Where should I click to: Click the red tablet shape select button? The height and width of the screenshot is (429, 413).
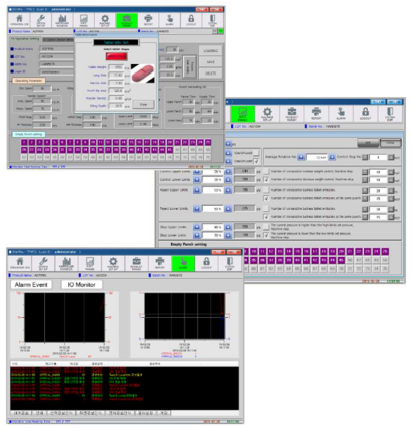(116, 56)
